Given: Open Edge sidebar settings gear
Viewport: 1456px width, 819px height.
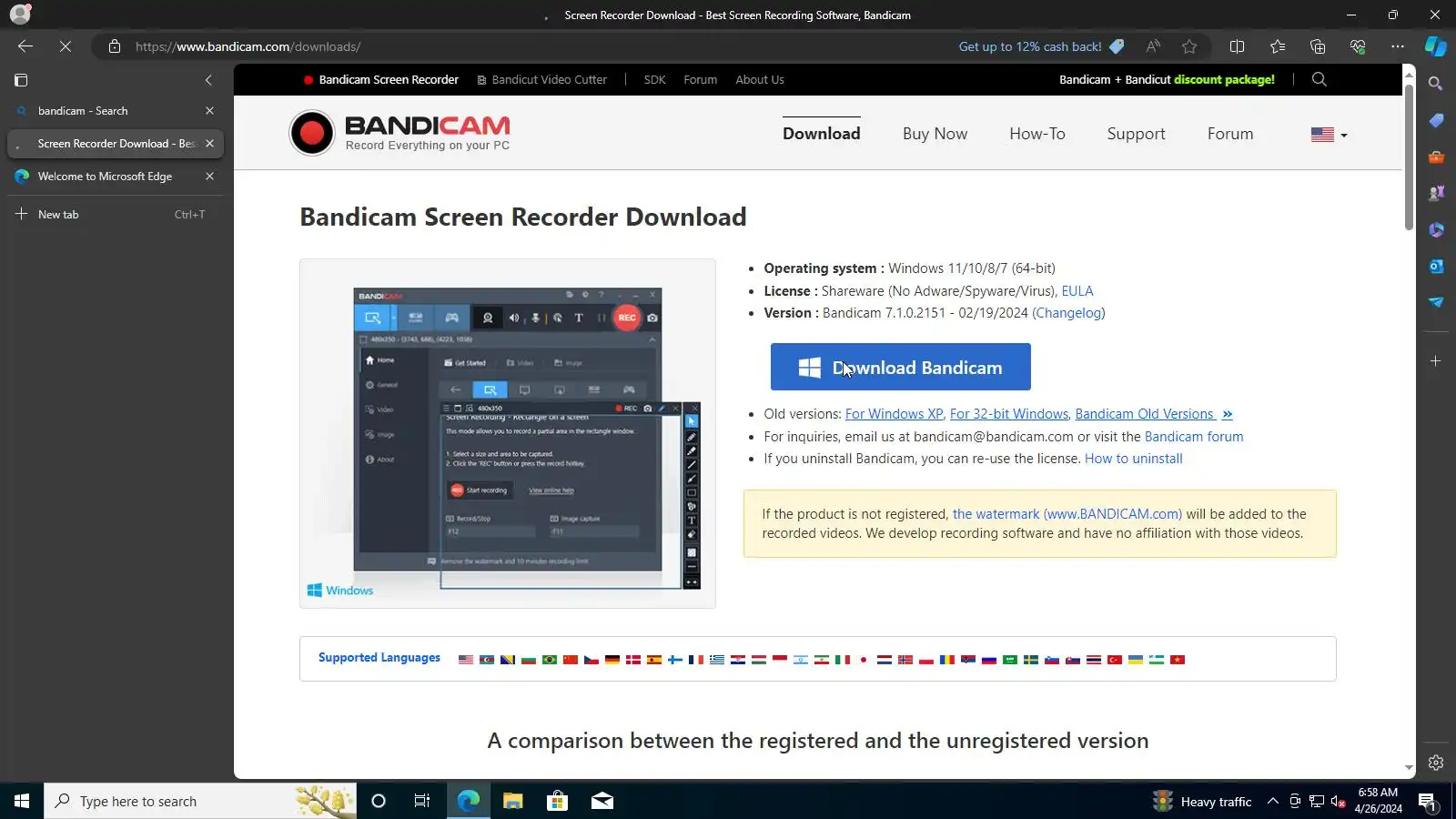Looking at the screenshot, I should (x=1436, y=763).
